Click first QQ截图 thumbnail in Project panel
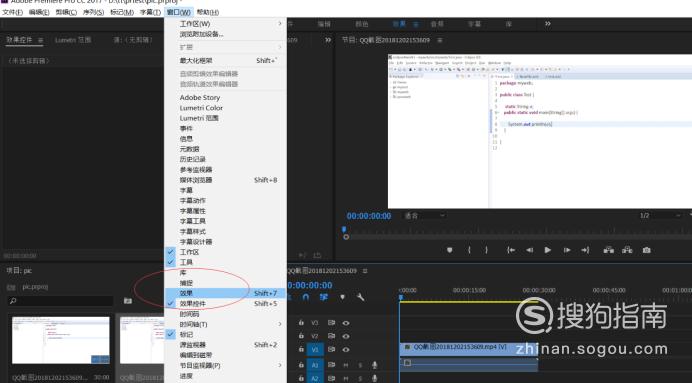692x383 pixels. [60, 340]
